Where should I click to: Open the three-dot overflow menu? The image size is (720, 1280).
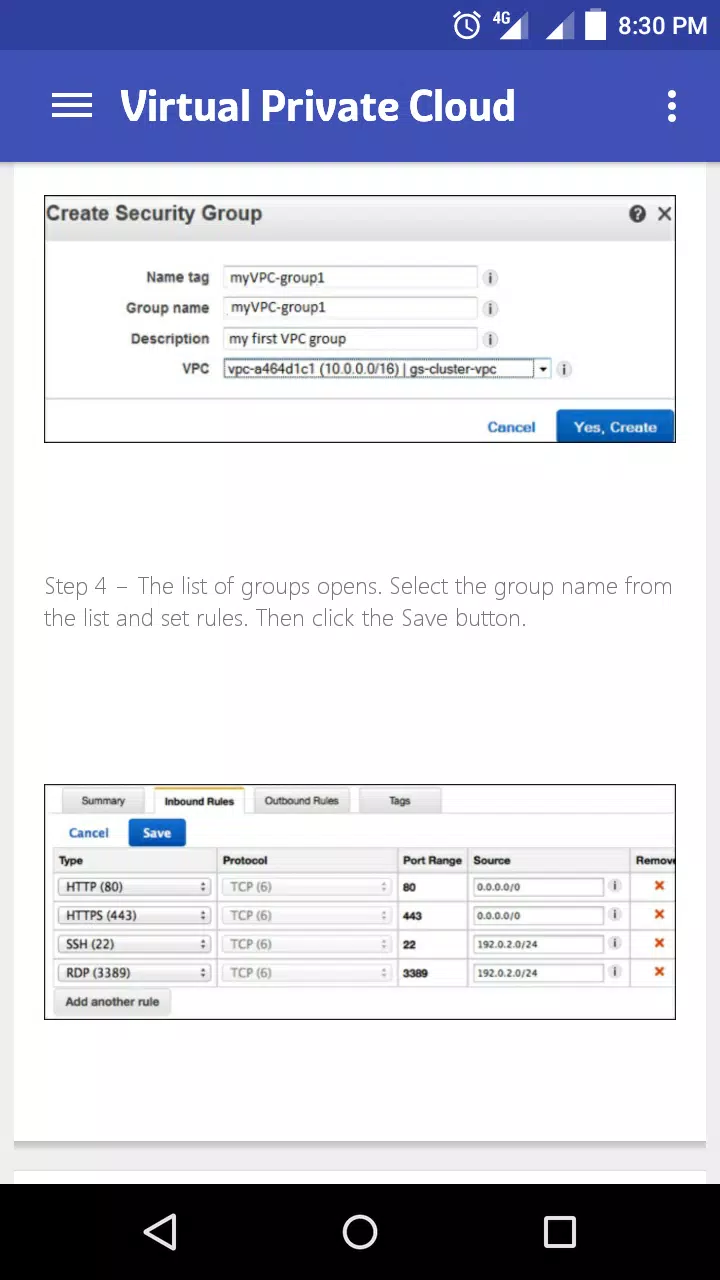tap(671, 106)
